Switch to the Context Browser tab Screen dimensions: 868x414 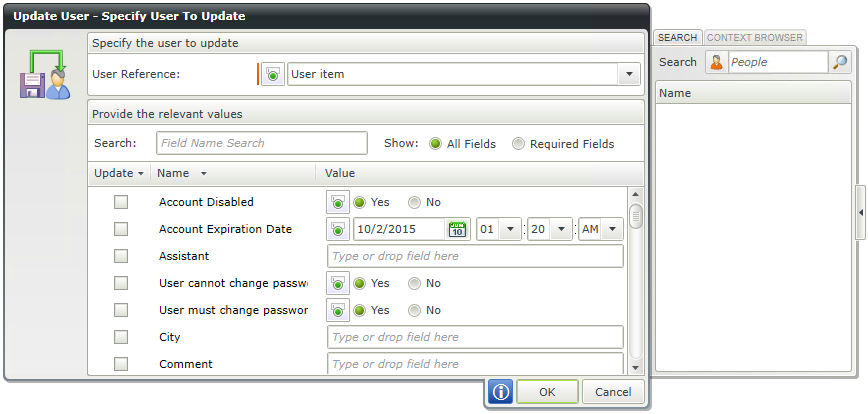[x=755, y=38]
